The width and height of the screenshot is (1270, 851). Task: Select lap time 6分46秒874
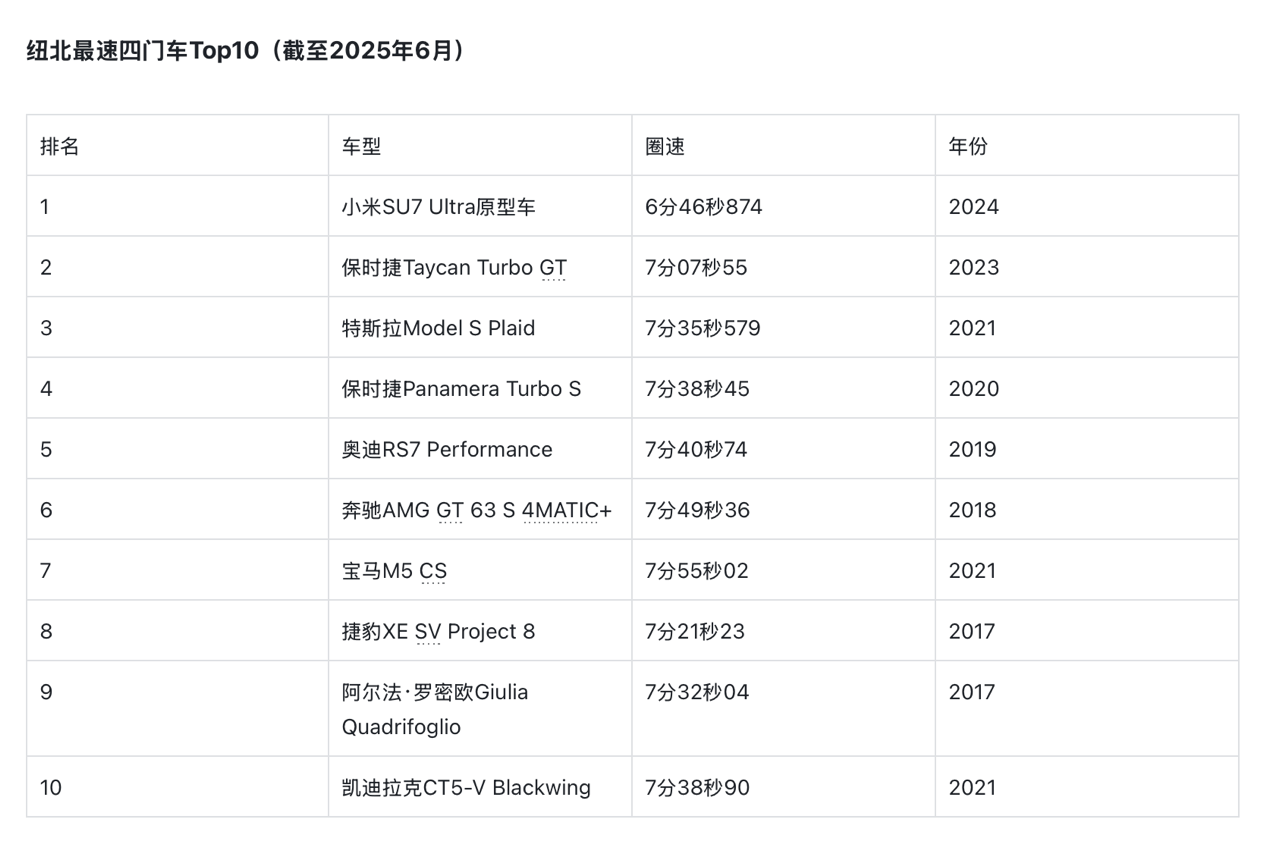tap(783, 206)
